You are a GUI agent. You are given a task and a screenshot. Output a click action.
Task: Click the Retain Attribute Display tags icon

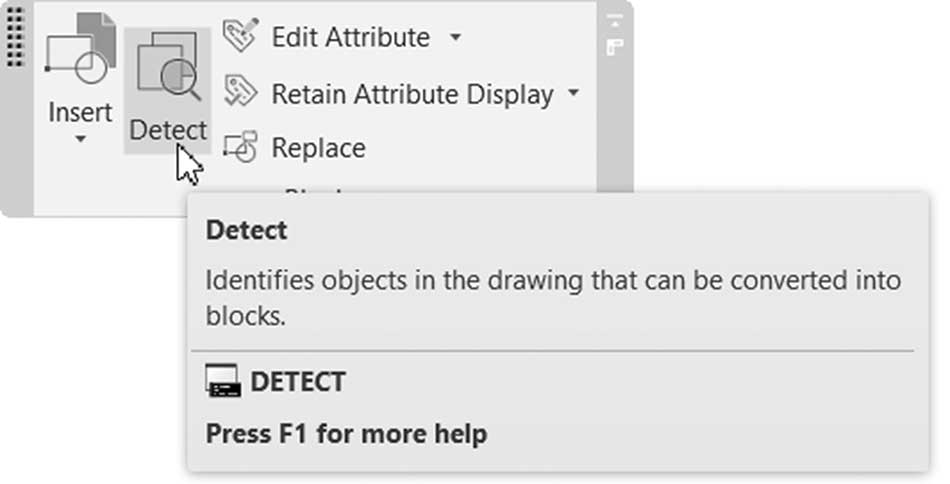(241, 91)
